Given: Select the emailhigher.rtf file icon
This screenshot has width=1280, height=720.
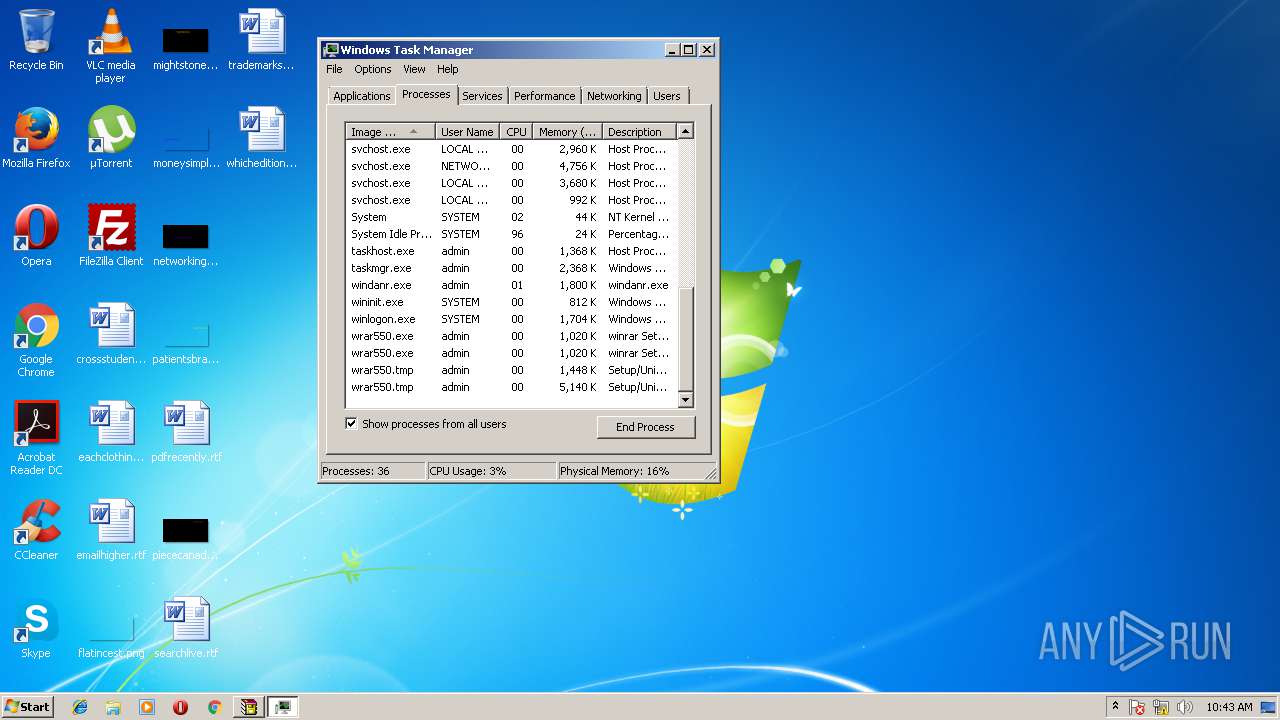Looking at the screenshot, I should (x=111, y=530).
